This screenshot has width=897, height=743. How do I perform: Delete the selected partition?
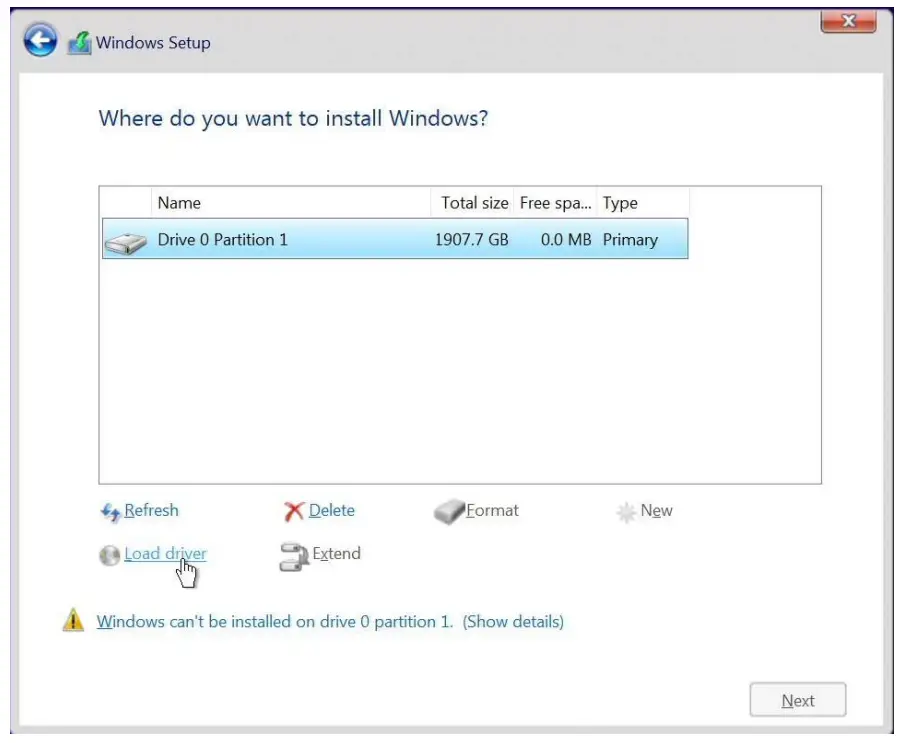[330, 510]
